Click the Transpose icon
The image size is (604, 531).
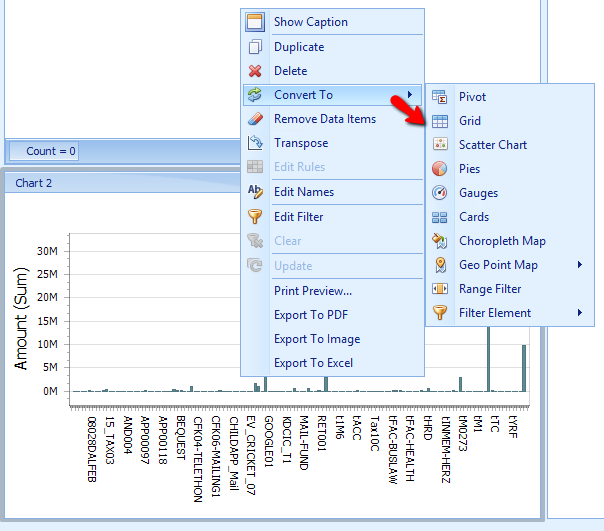pos(255,143)
